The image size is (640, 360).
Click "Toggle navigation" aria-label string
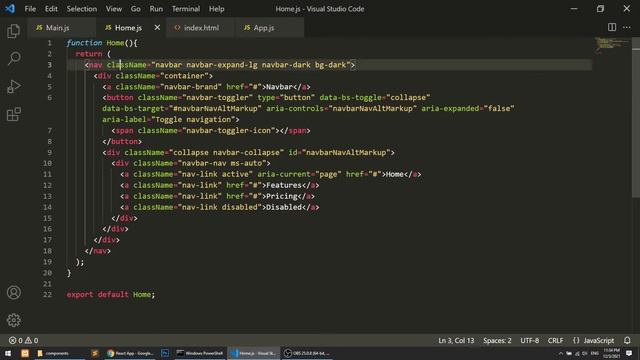(193, 120)
